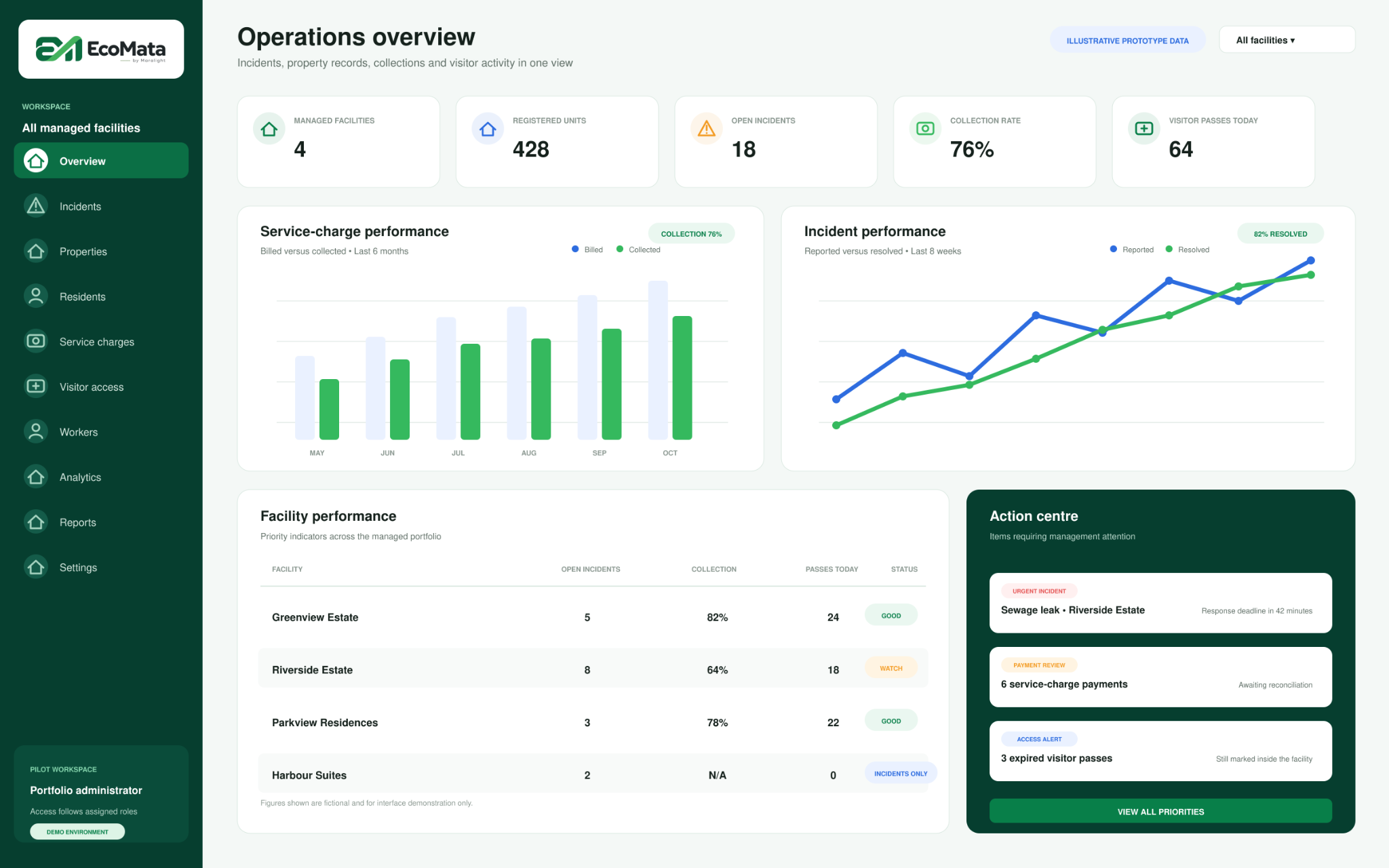This screenshot has width=1389, height=868.
Task: Click the Residents person icon in sidebar
Action: (x=36, y=296)
